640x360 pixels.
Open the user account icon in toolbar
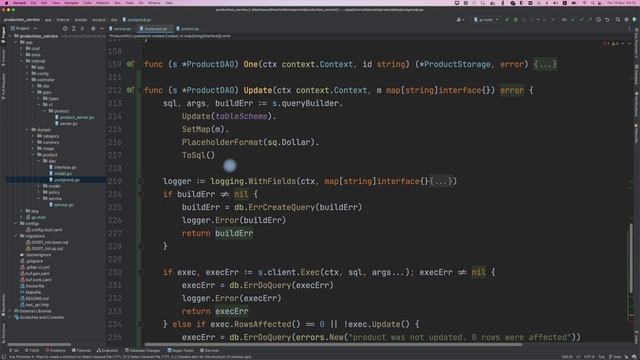pyautogui.click(x=460, y=20)
